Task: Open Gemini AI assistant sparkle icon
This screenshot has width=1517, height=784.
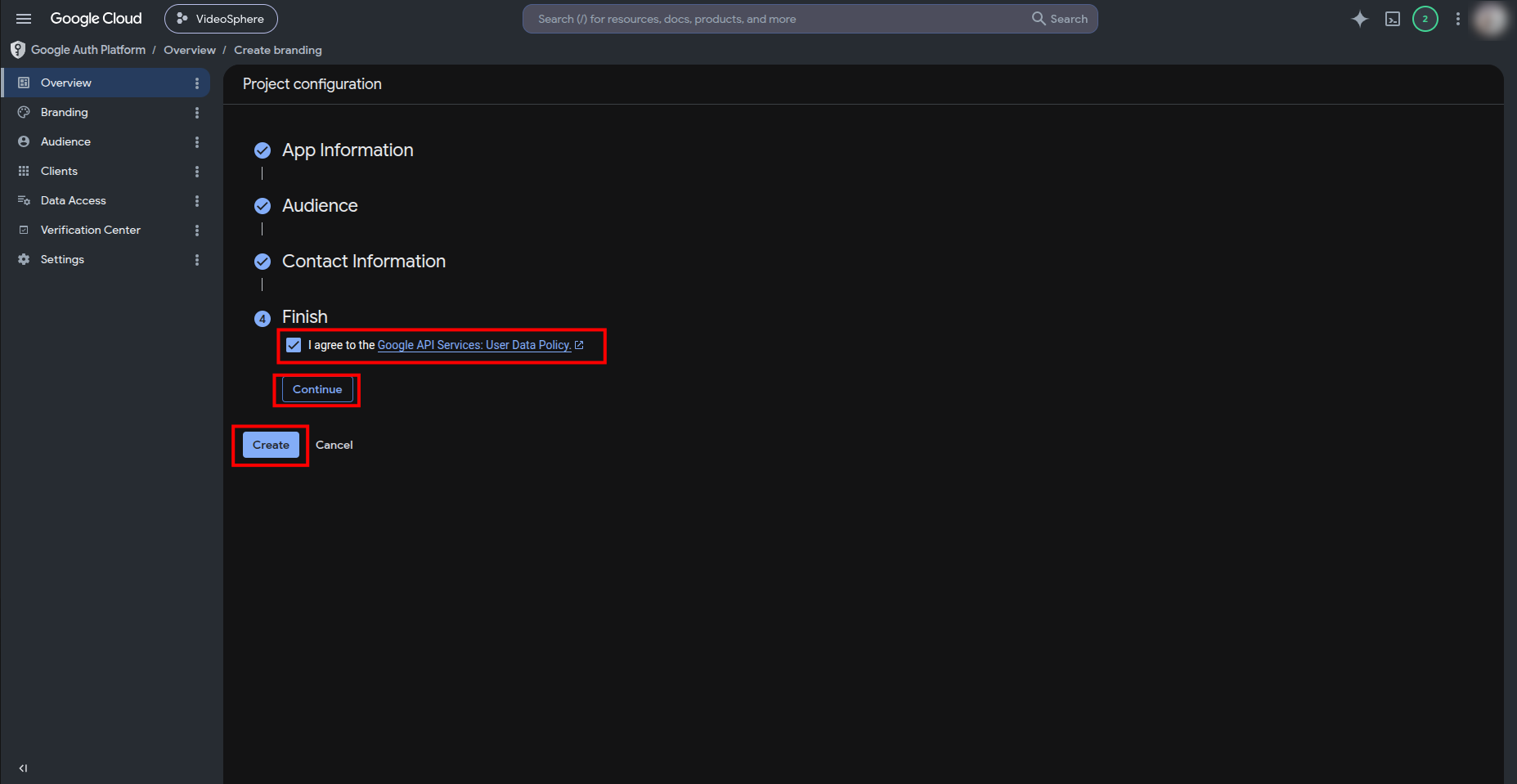Action: (1359, 19)
